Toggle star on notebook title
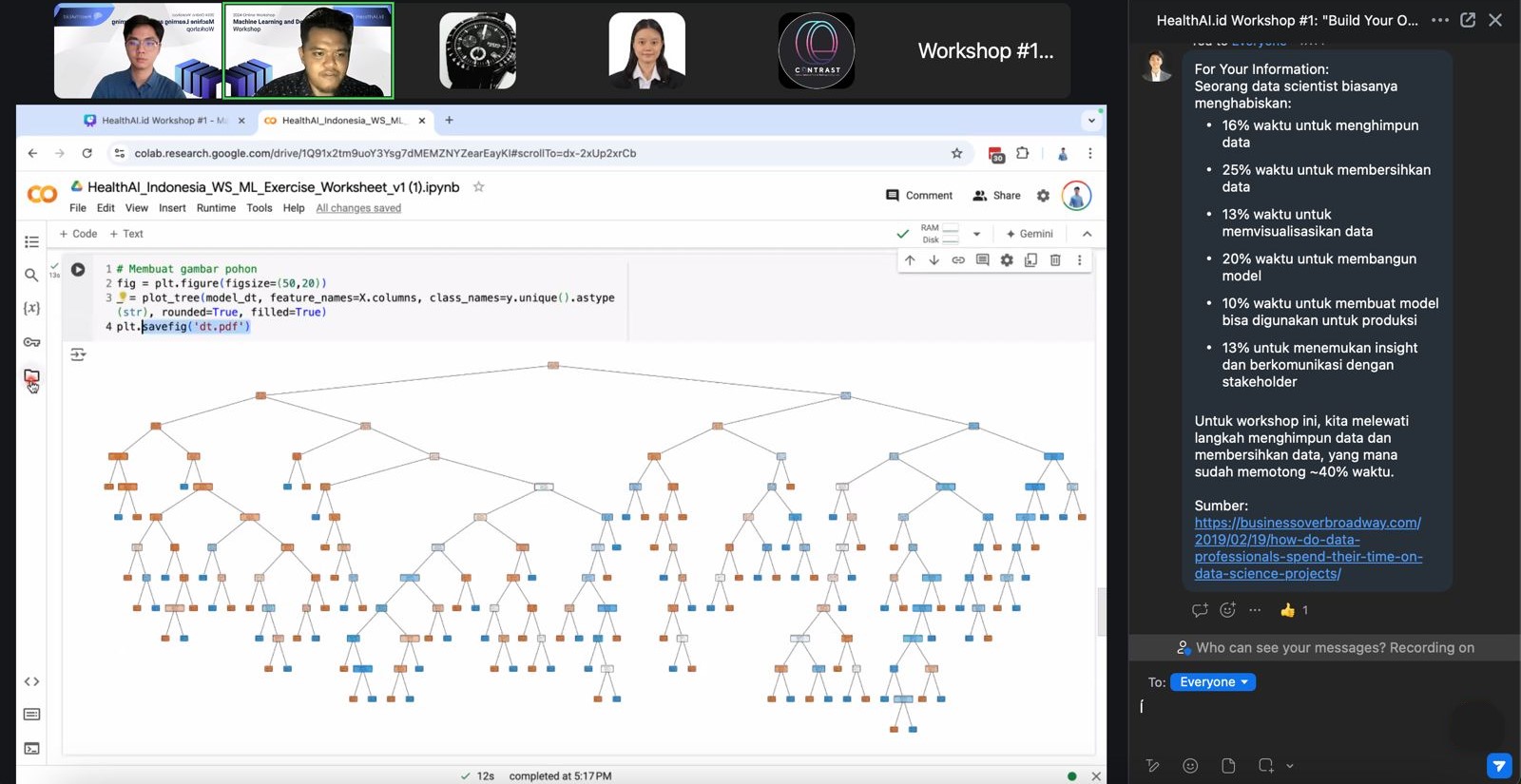 click(479, 187)
